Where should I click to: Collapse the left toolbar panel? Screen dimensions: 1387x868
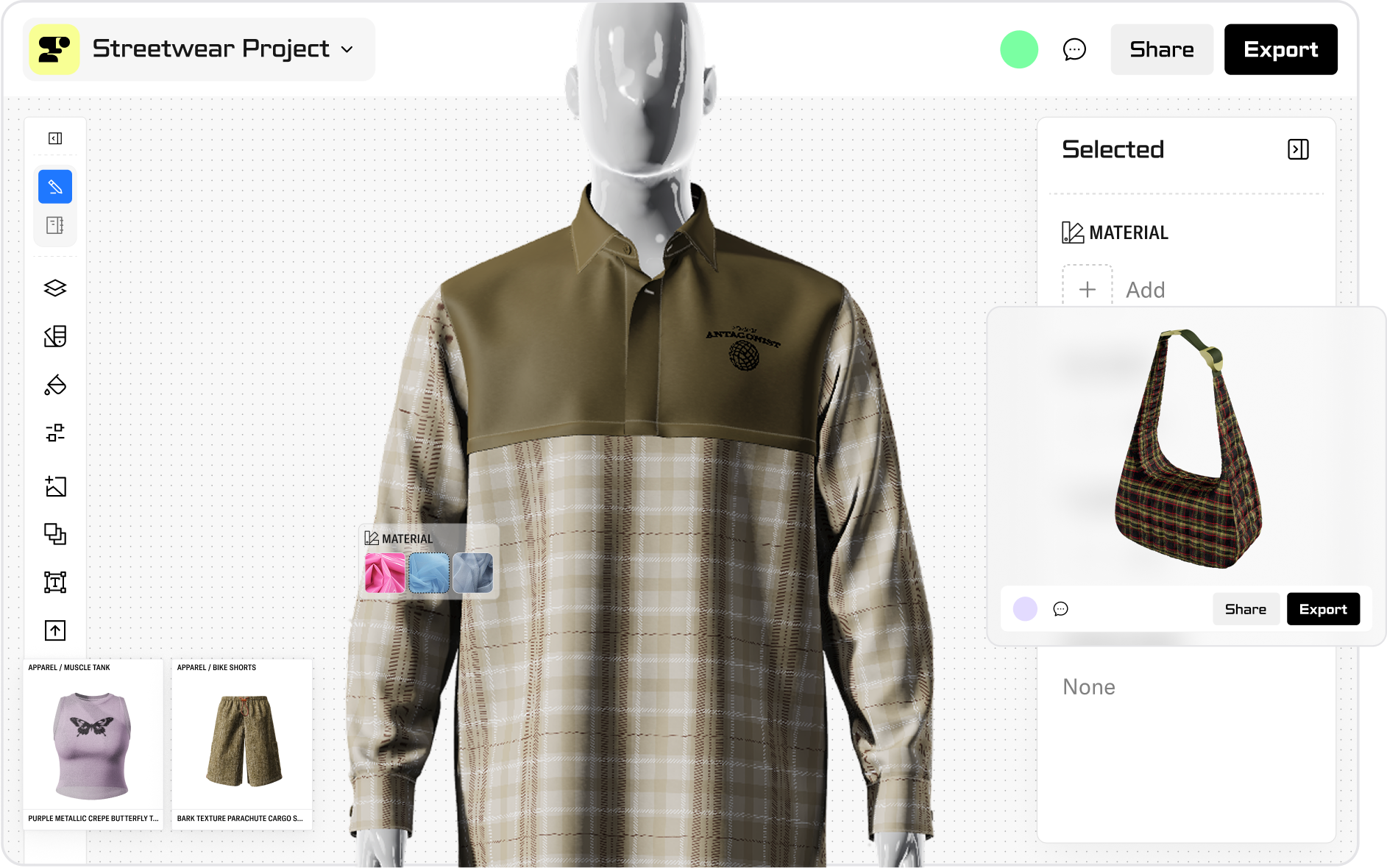(55, 138)
